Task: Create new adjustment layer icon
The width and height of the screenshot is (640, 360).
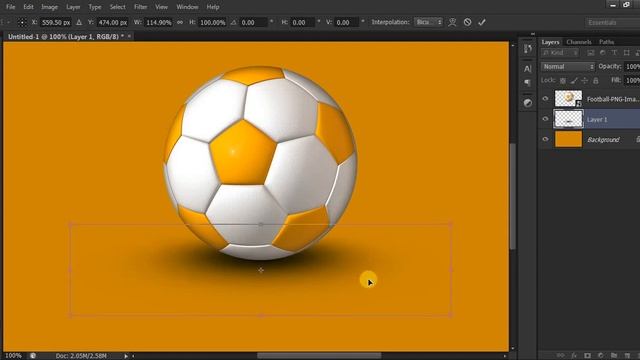Action: [600, 356]
